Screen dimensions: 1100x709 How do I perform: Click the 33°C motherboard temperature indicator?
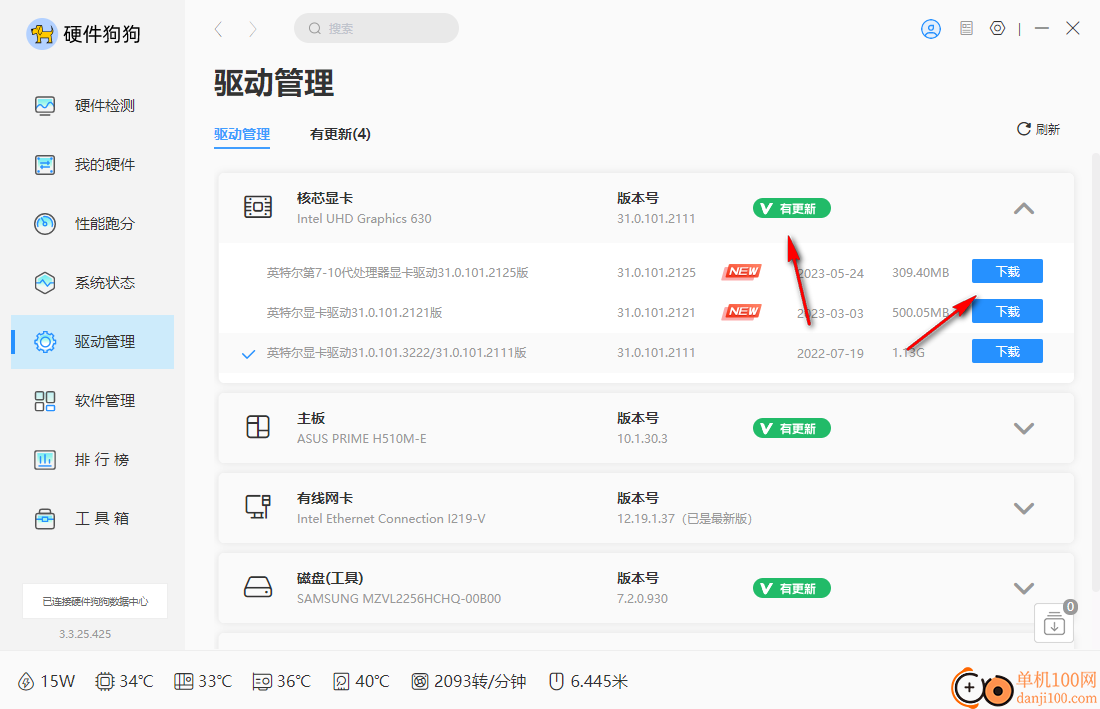(x=203, y=681)
